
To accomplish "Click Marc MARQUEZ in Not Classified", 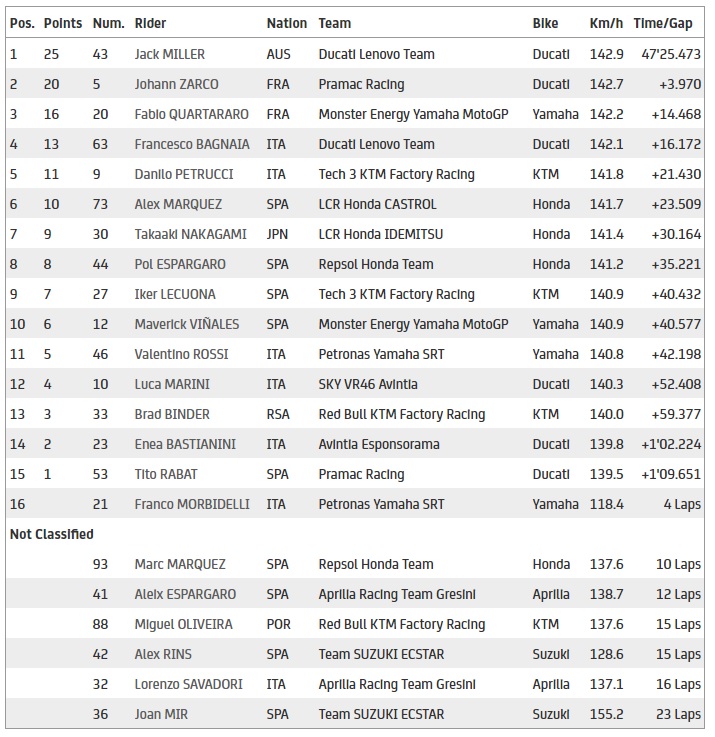I will 180,564.
